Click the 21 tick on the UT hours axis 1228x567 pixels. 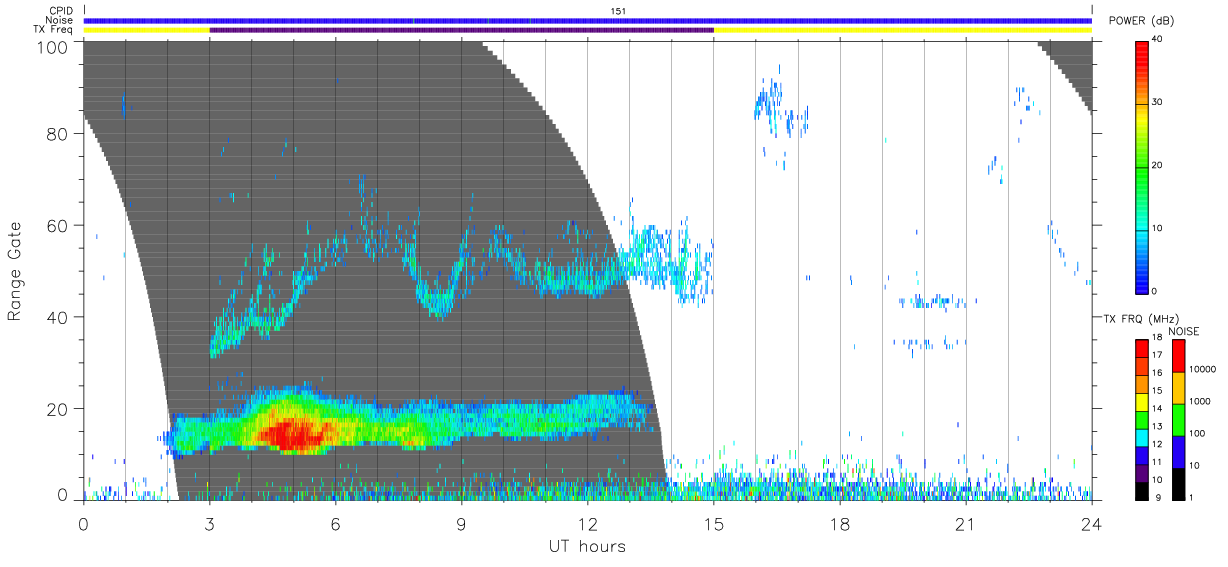(x=966, y=523)
